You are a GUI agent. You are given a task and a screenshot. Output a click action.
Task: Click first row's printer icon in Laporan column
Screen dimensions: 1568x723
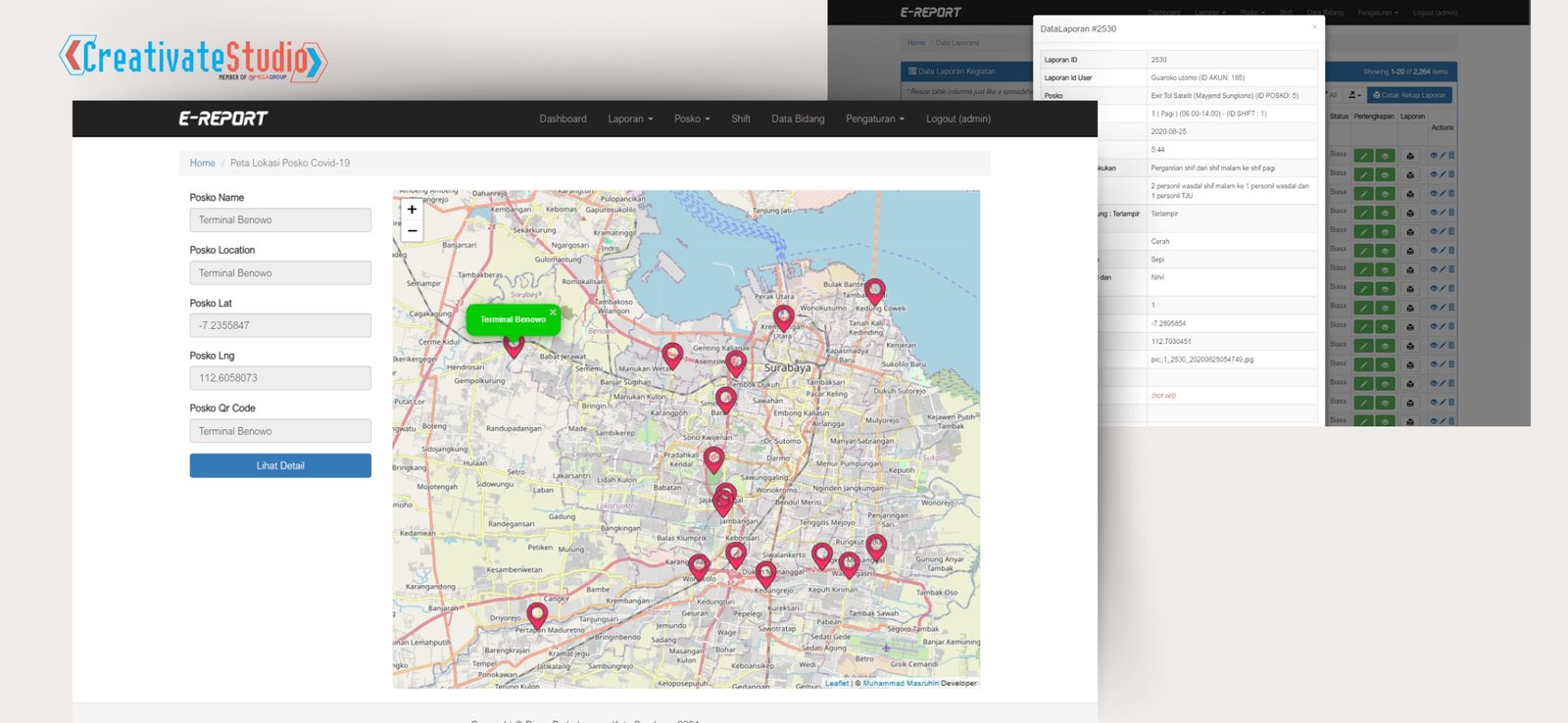[x=1410, y=156]
